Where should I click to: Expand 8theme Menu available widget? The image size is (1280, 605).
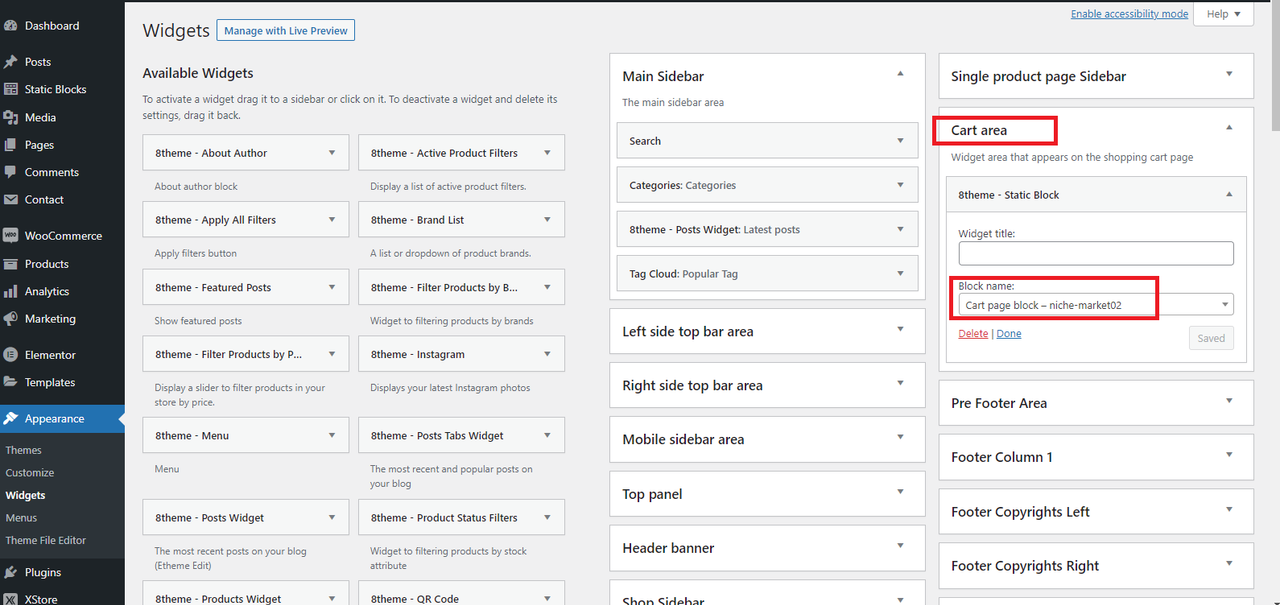[x=332, y=436]
